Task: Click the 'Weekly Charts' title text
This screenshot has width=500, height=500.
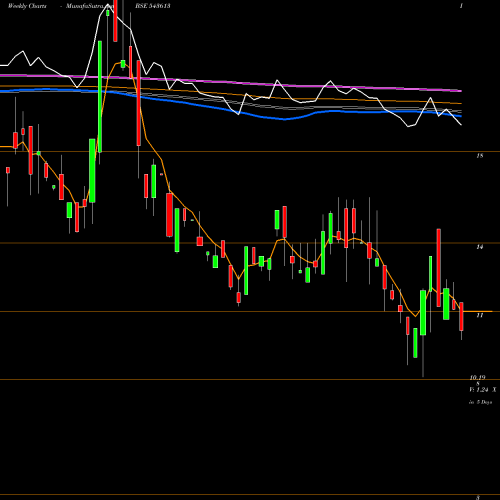Action: click(27, 6)
